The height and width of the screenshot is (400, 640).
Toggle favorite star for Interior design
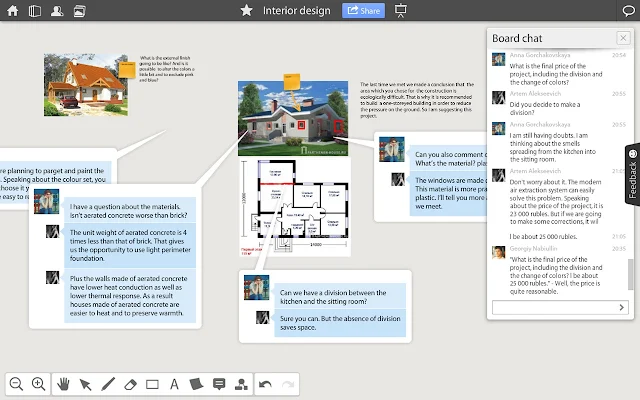247,10
